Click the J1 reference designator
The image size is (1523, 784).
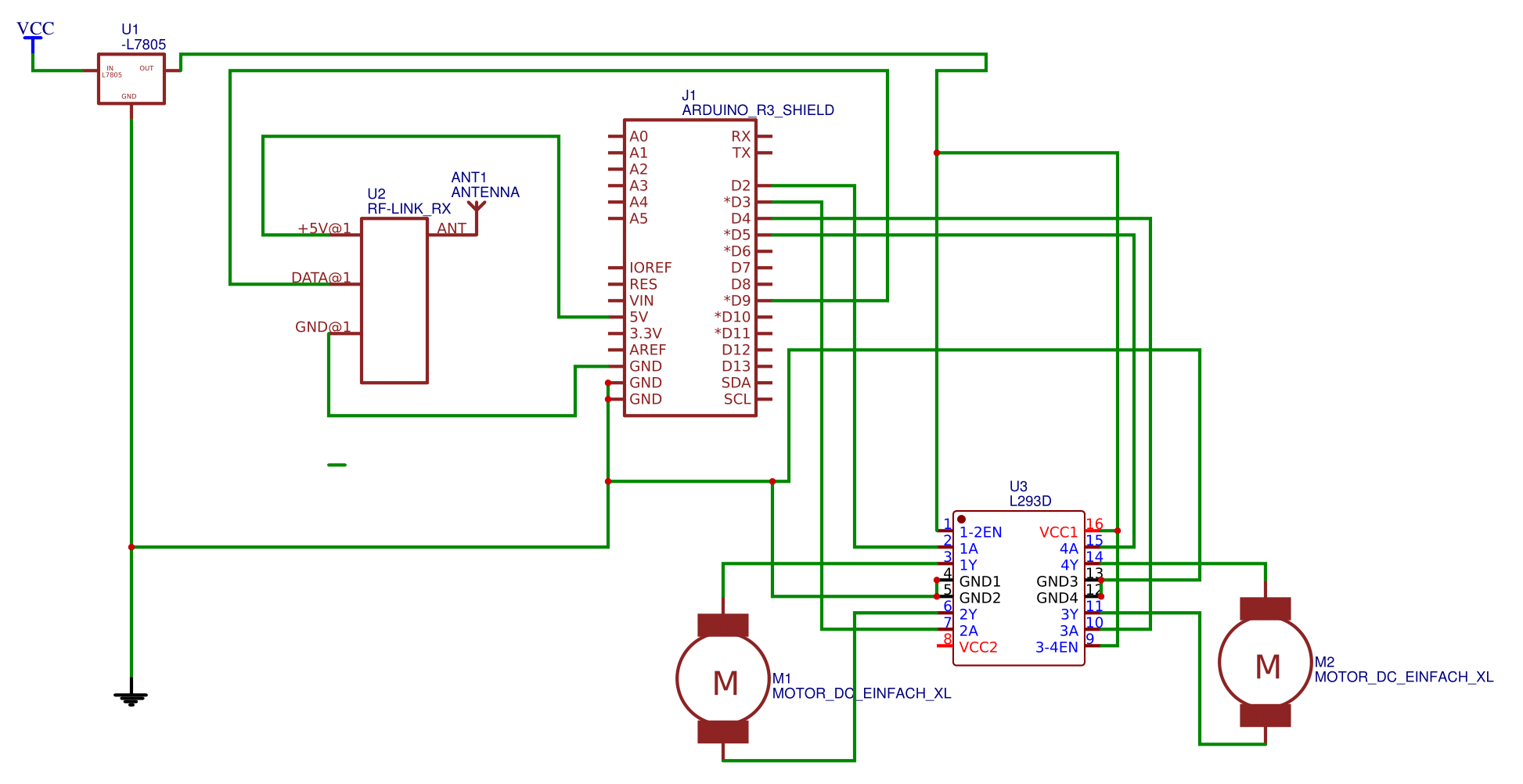coord(689,95)
